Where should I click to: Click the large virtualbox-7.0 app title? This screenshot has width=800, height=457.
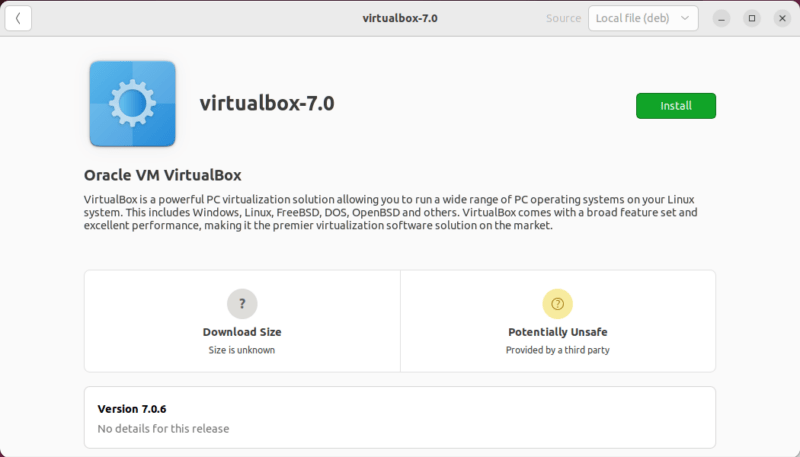[267, 103]
